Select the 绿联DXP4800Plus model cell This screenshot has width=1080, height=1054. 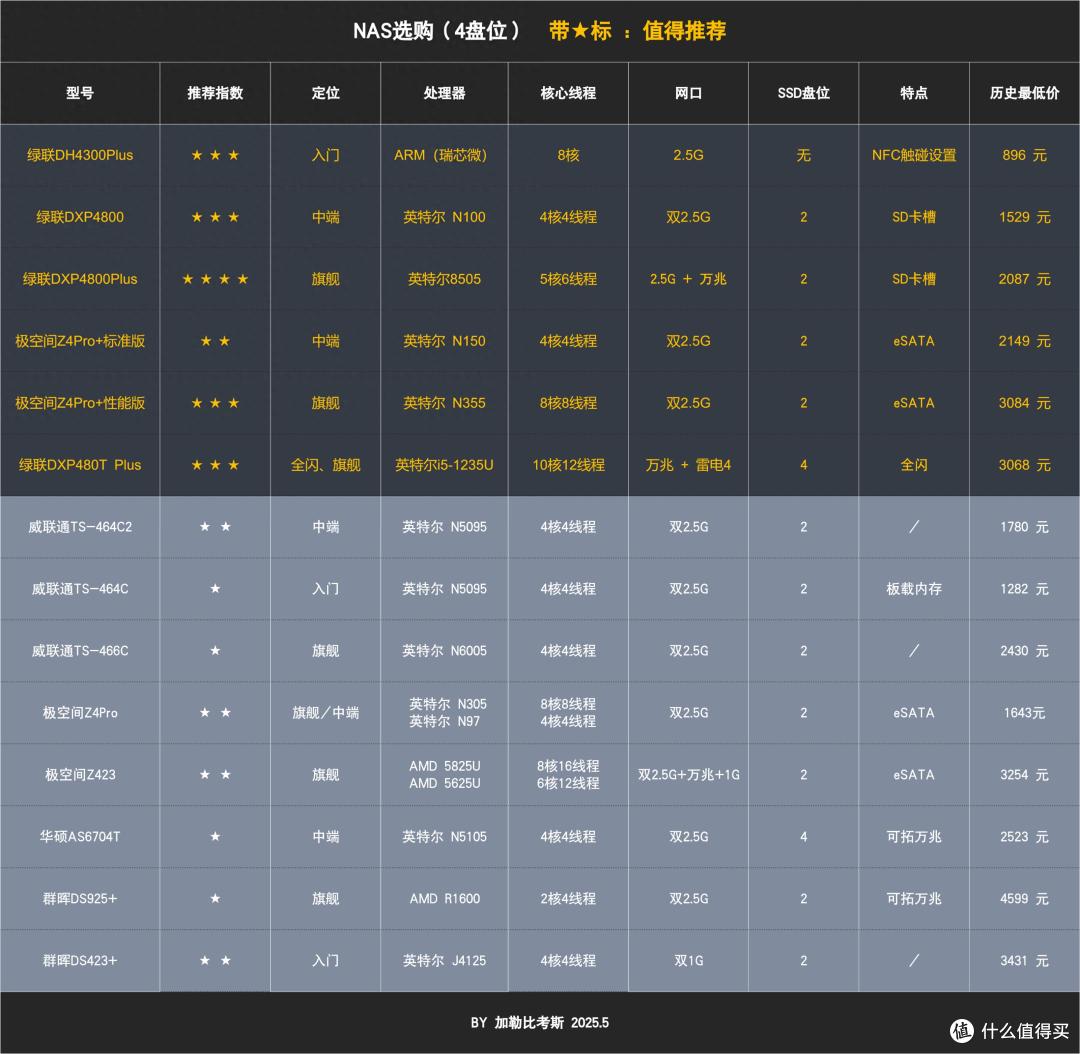pyautogui.click(x=80, y=279)
